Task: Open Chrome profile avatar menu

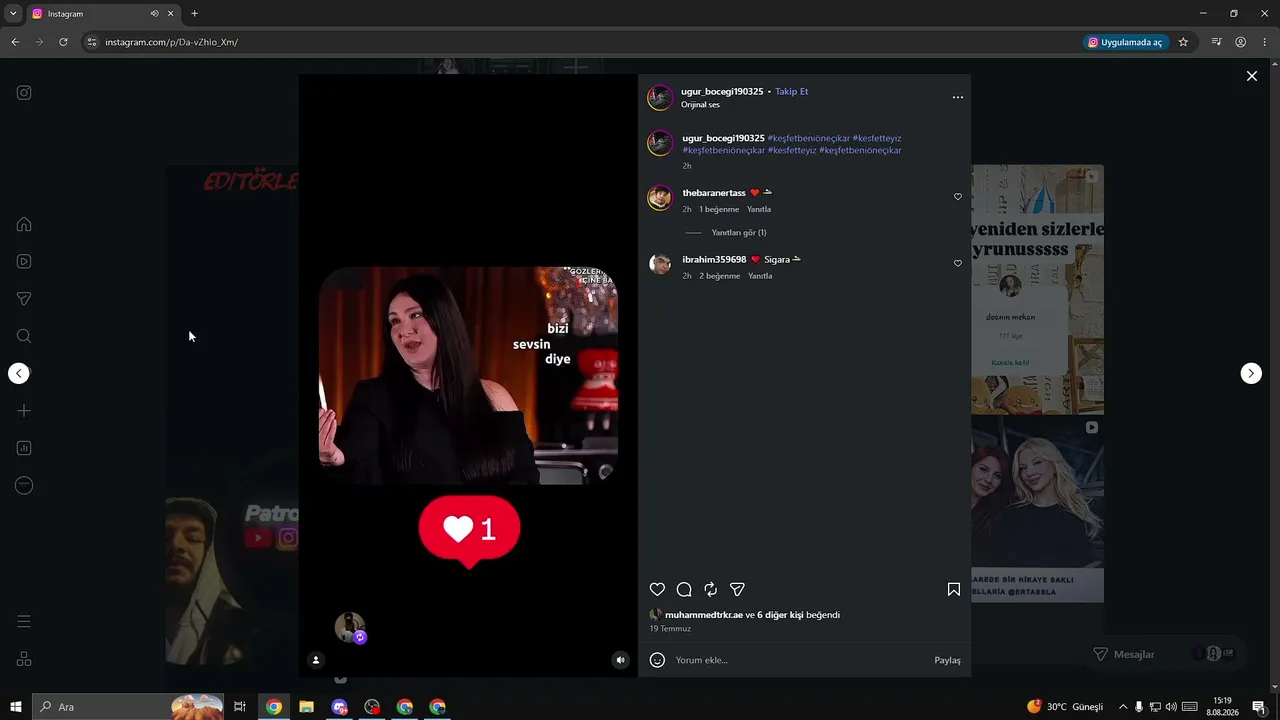Action: (1240, 42)
